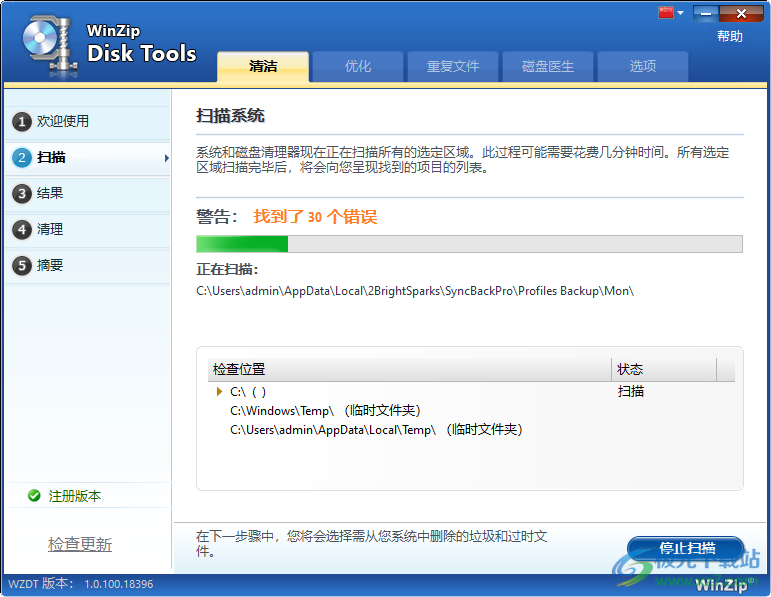
Task: Click the 注册版本 label
Action: pyautogui.click(x=75, y=496)
